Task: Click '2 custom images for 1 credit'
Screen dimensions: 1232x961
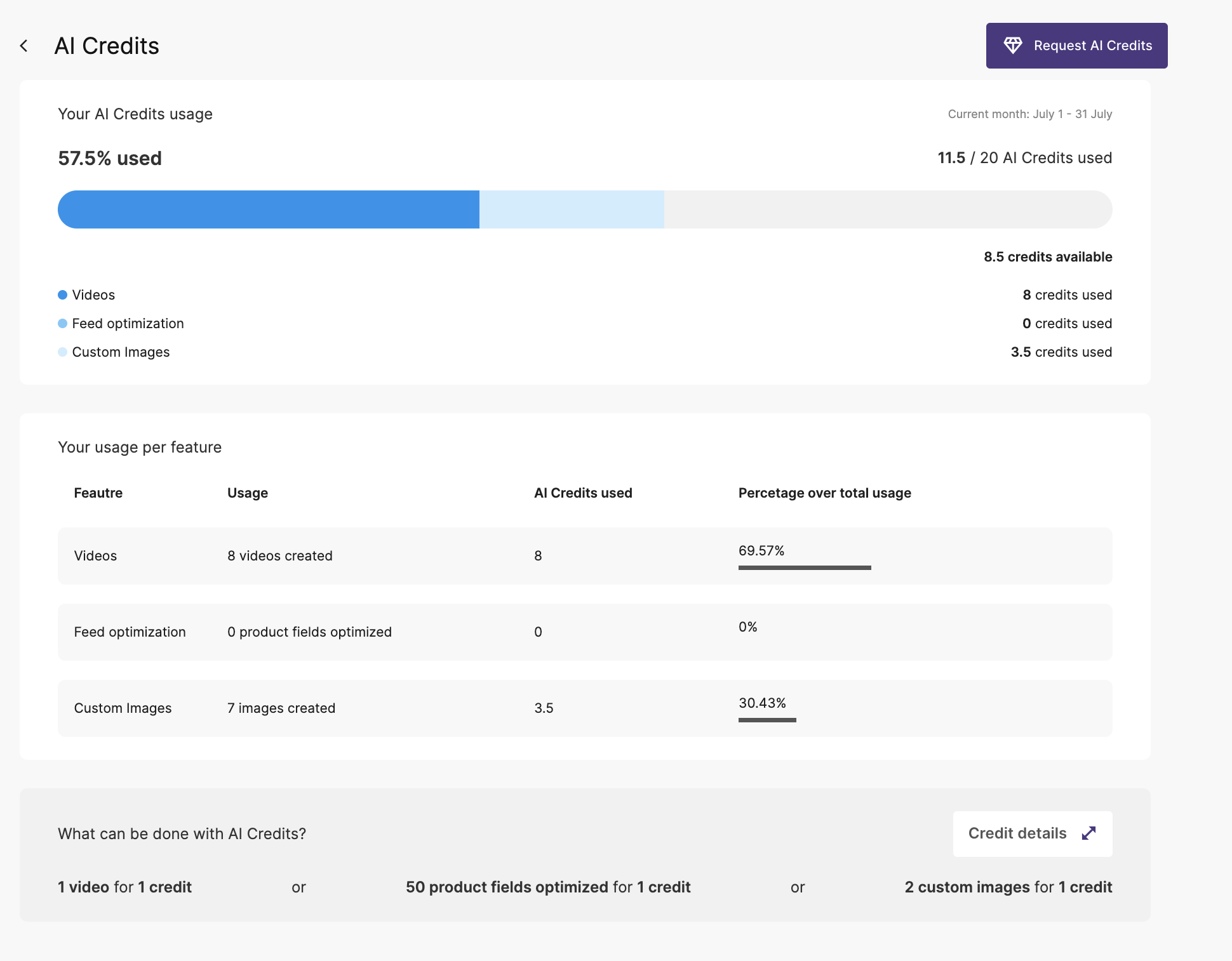Action: click(1008, 887)
